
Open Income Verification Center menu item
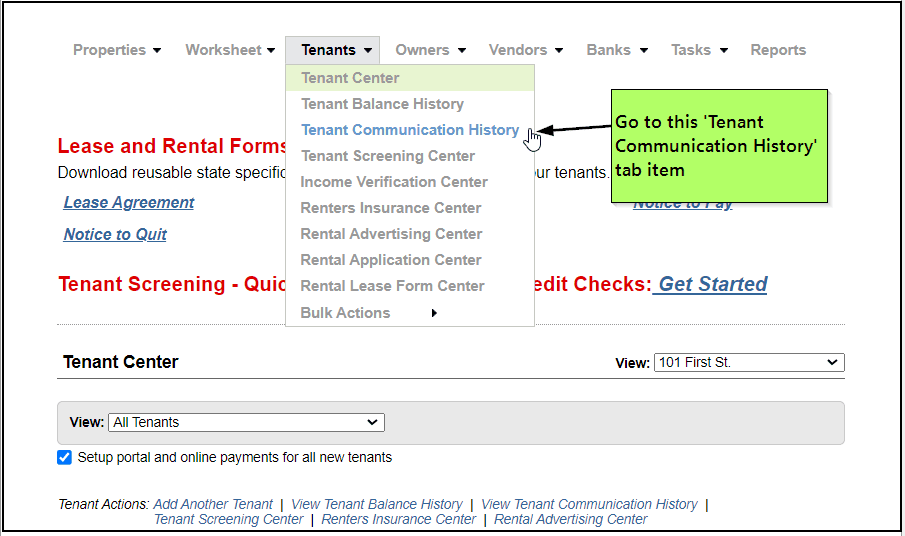pyautogui.click(x=394, y=182)
